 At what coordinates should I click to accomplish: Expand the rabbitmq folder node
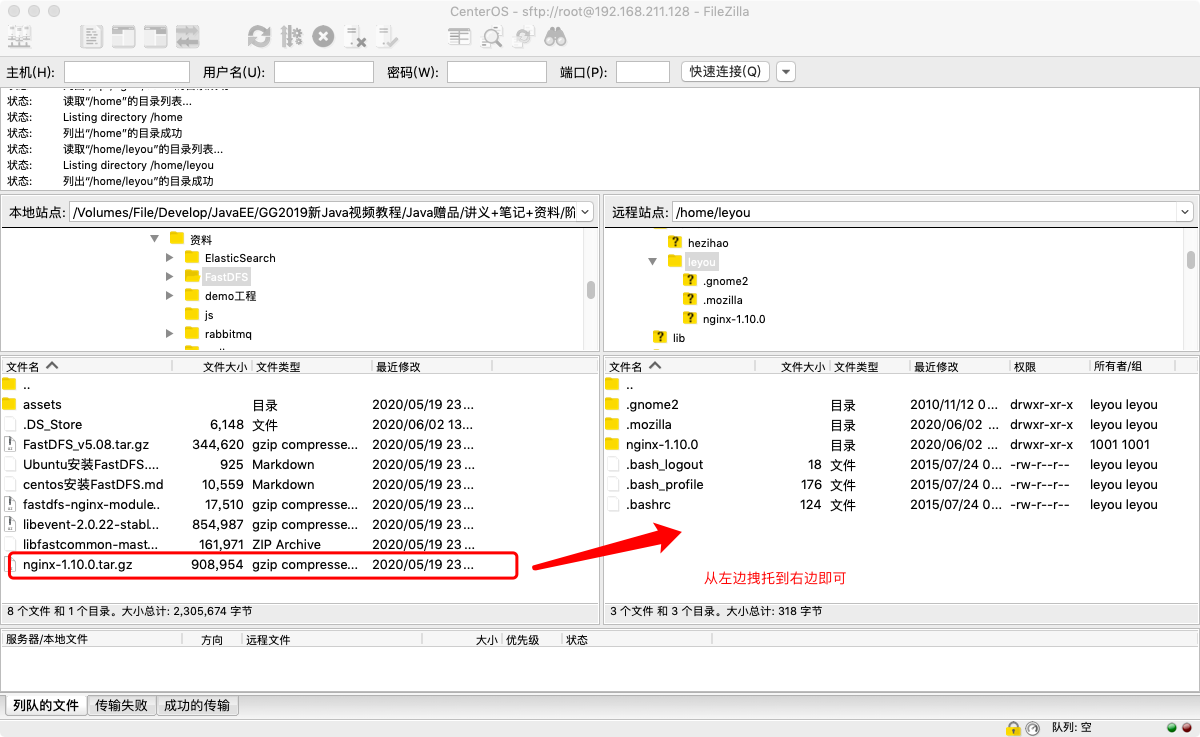click(x=170, y=333)
